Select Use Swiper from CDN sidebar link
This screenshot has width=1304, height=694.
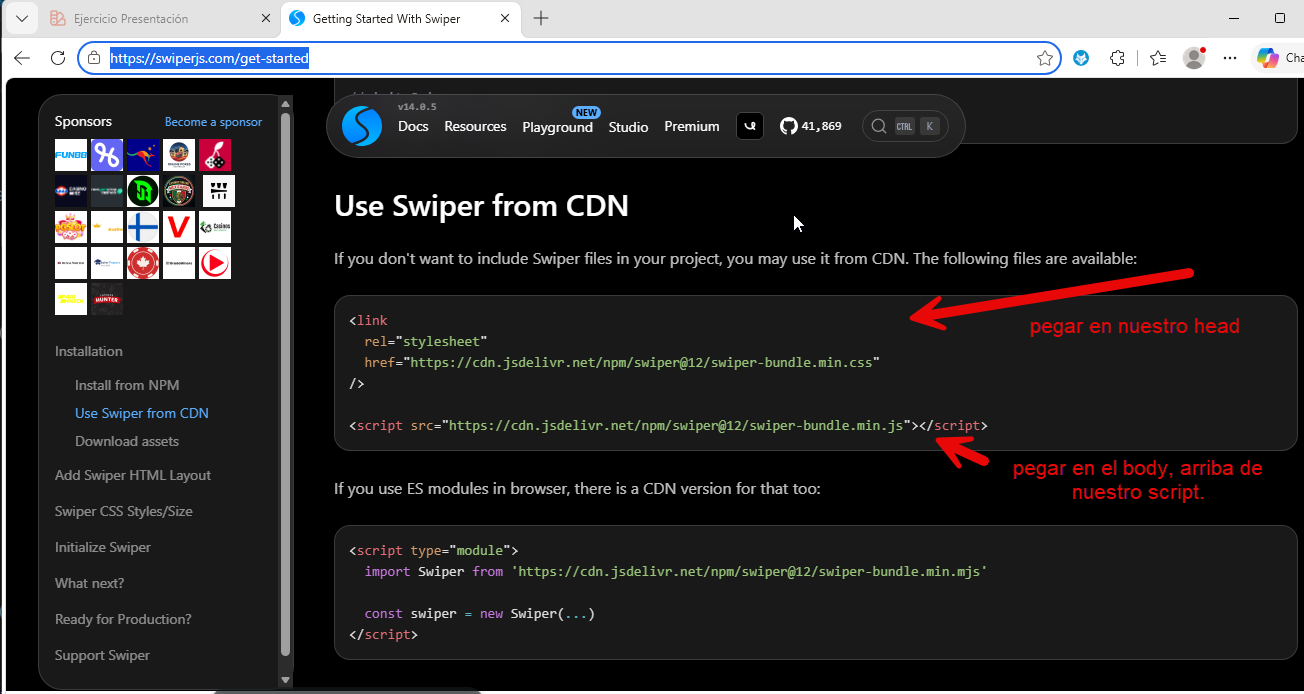click(x=142, y=413)
